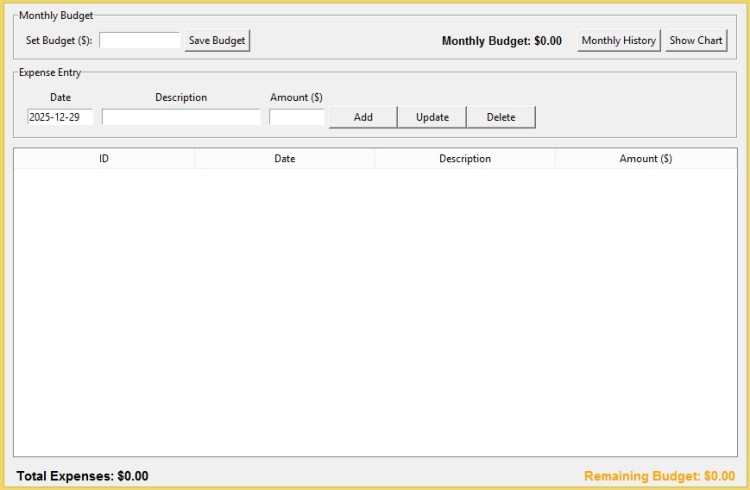Select the orange Remaining Budget text
Viewport: 750px width, 490px height.
(659, 476)
